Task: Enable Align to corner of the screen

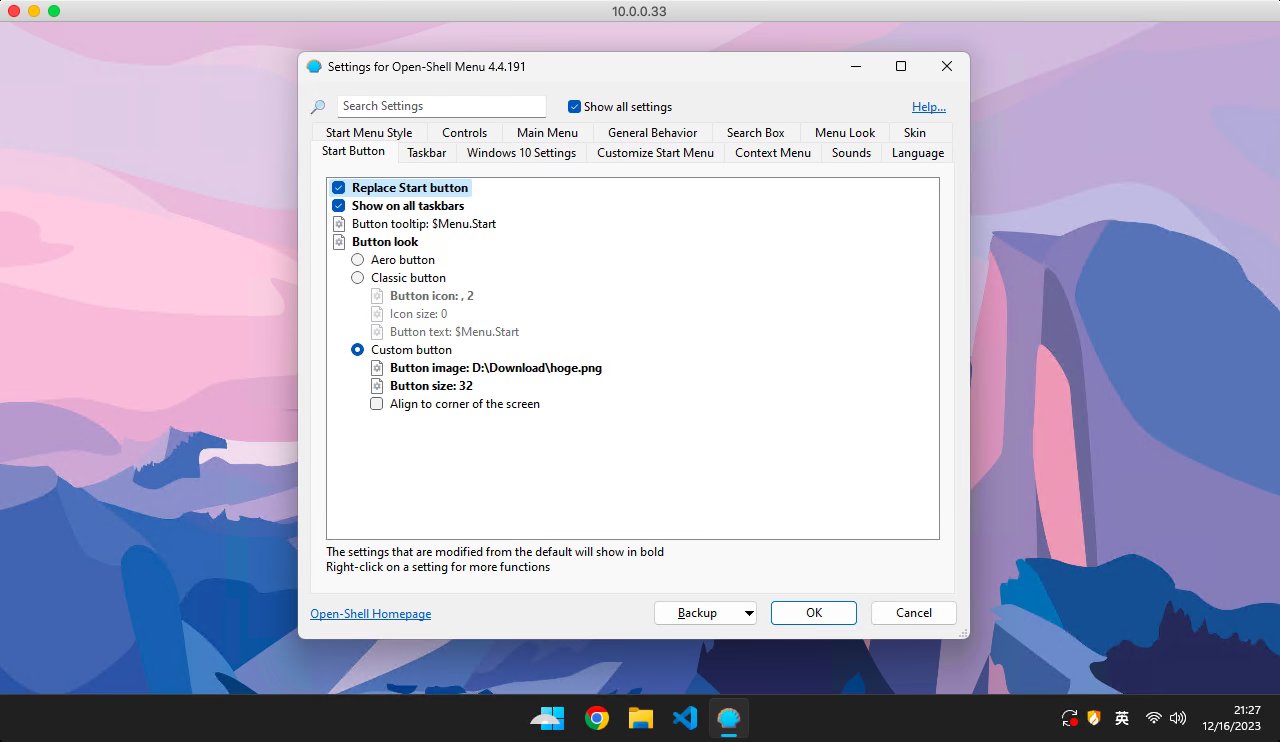Action: click(377, 404)
